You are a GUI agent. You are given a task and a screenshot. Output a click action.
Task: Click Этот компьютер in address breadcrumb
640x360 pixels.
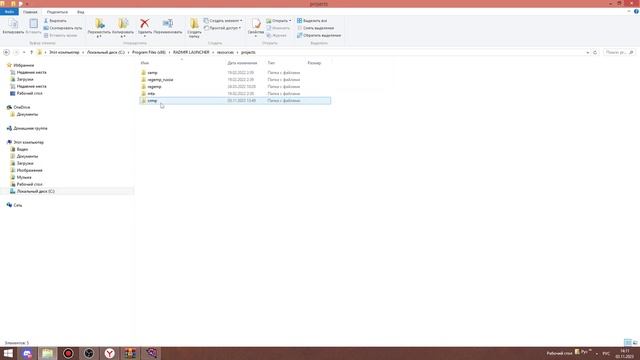[x=64, y=52]
